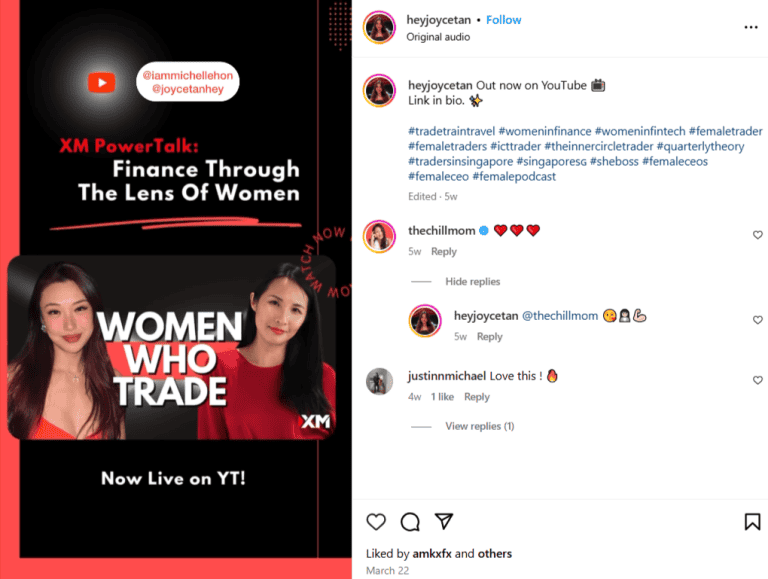Reply to thechillmom's comment
768x579 pixels.
tap(444, 251)
